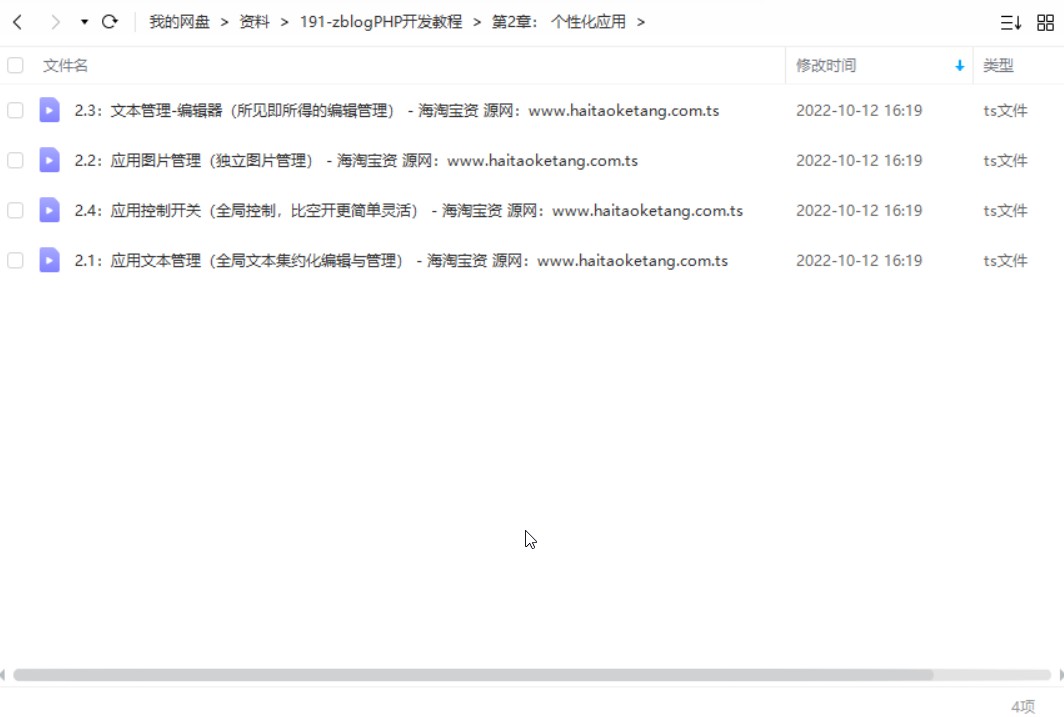Click modified time of 2.4 file row

(x=858, y=211)
